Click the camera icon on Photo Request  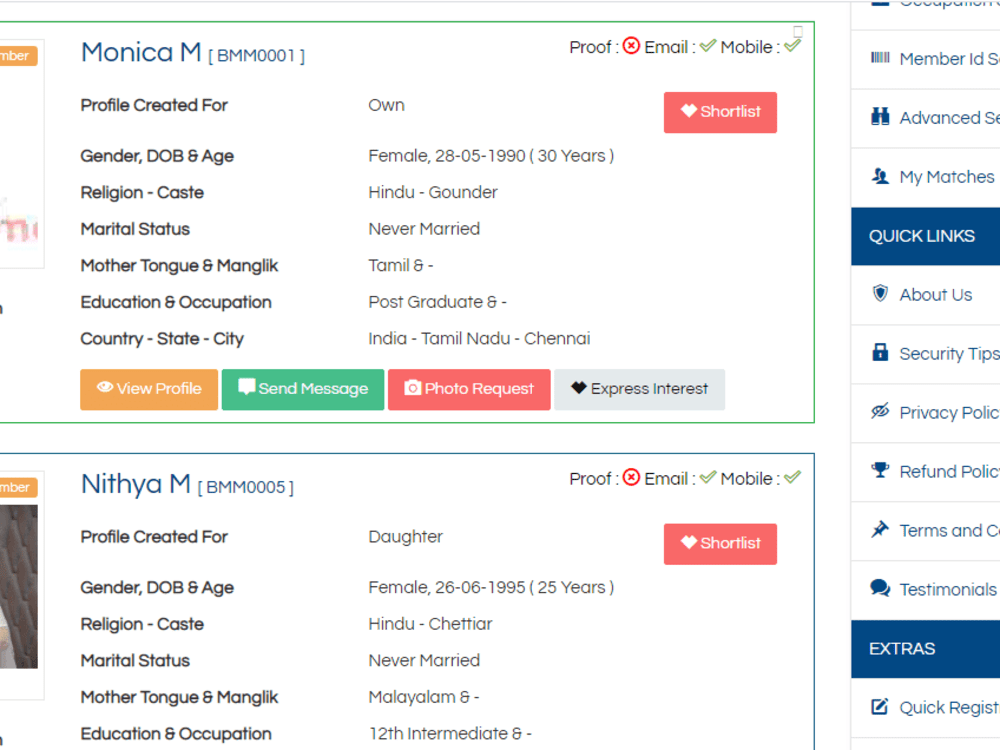(414, 389)
